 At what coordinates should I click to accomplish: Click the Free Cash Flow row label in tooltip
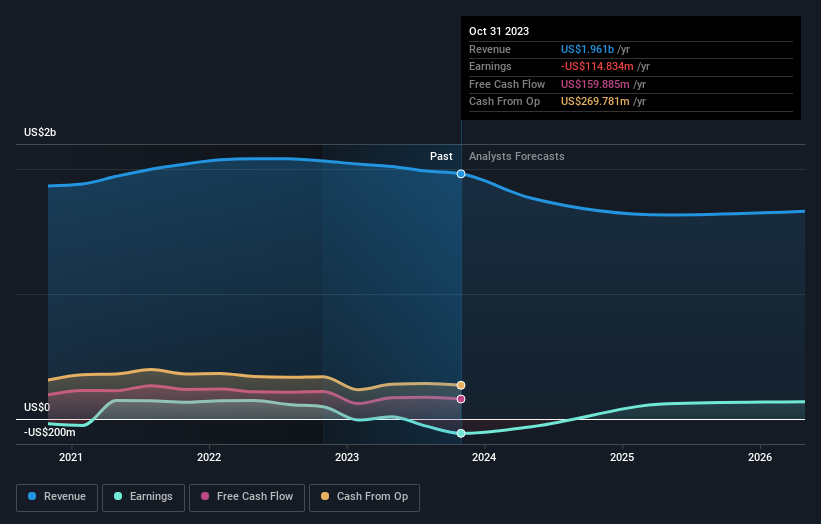507,84
